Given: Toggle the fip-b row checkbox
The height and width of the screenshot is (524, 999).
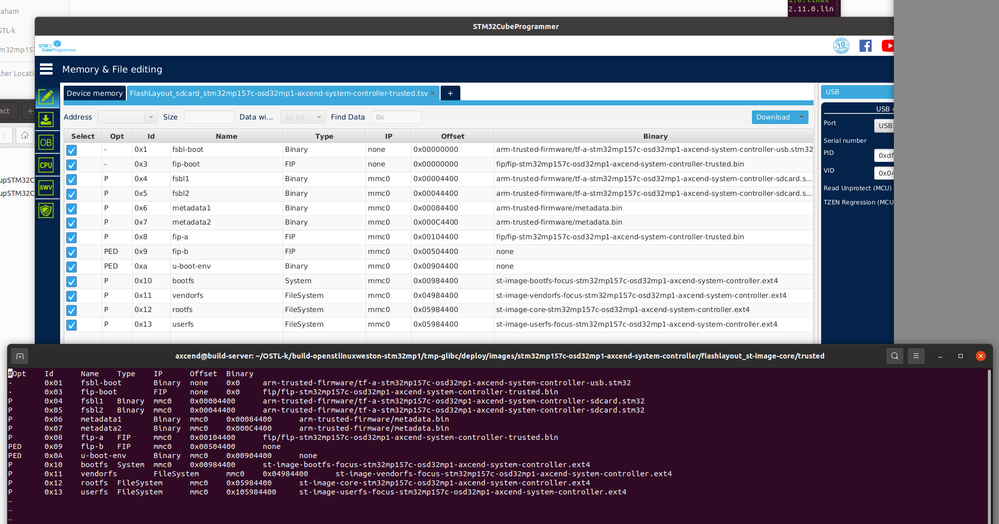Looking at the screenshot, I should click(71, 252).
